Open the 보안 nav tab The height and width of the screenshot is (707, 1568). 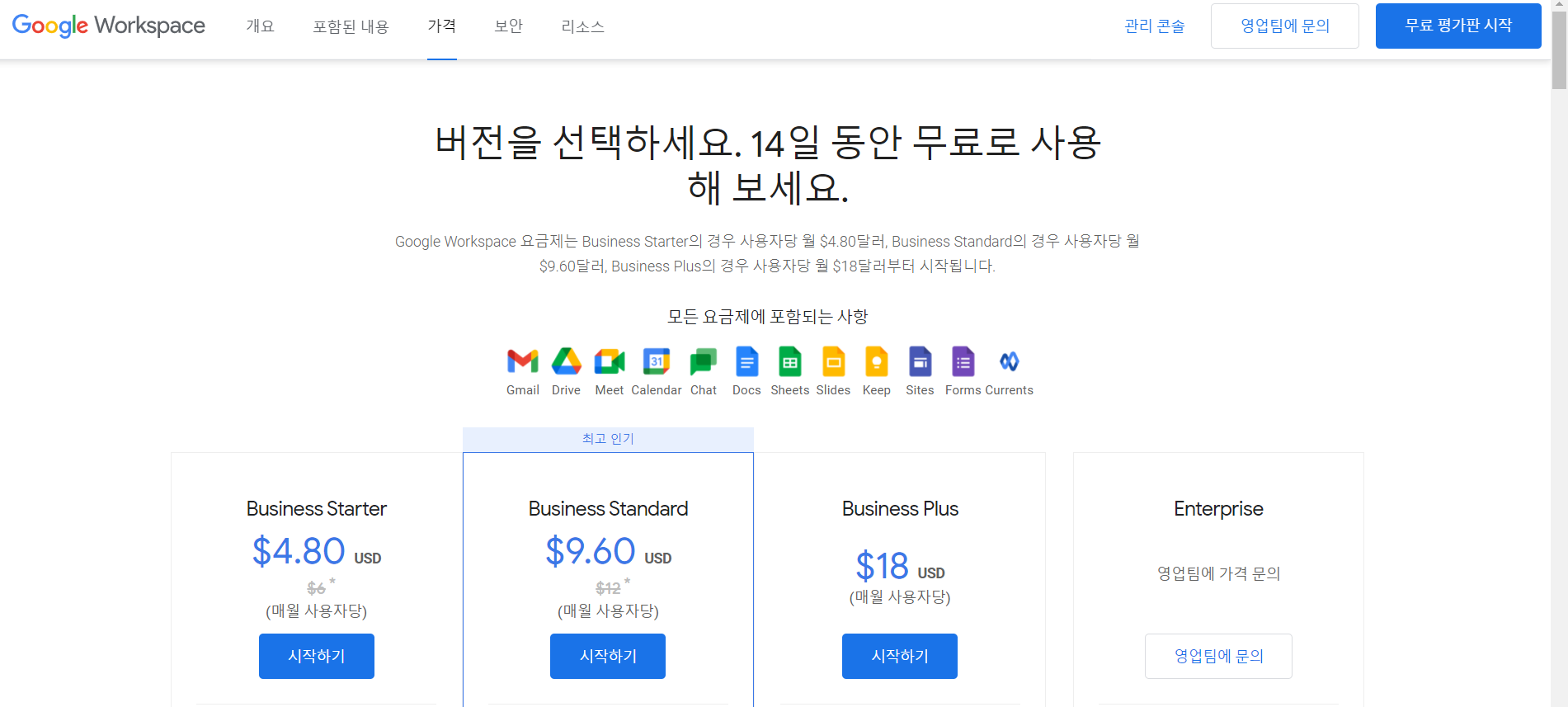pyautogui.click(x=508, y=26)
